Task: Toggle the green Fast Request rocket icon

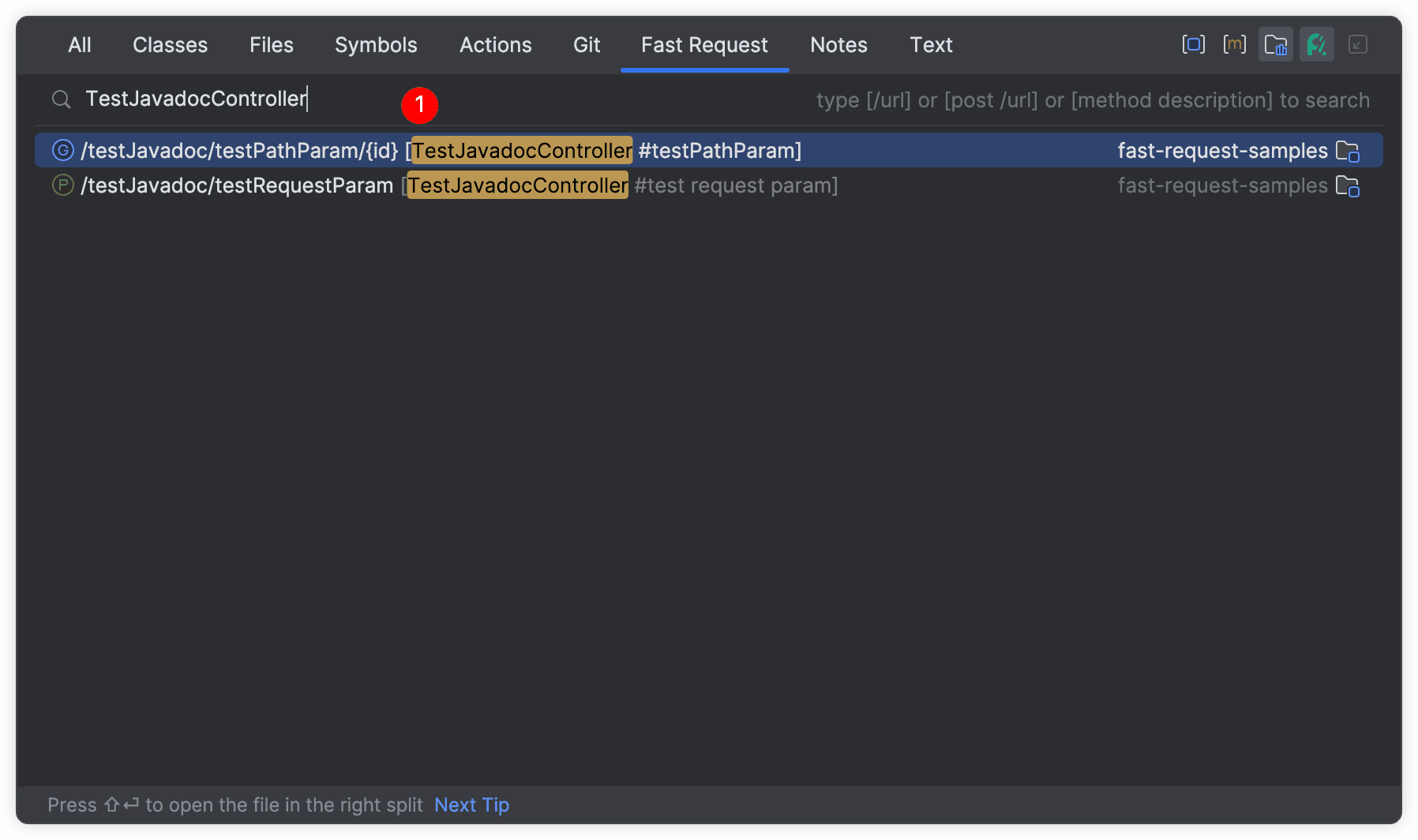Action: click(1316, 44)
